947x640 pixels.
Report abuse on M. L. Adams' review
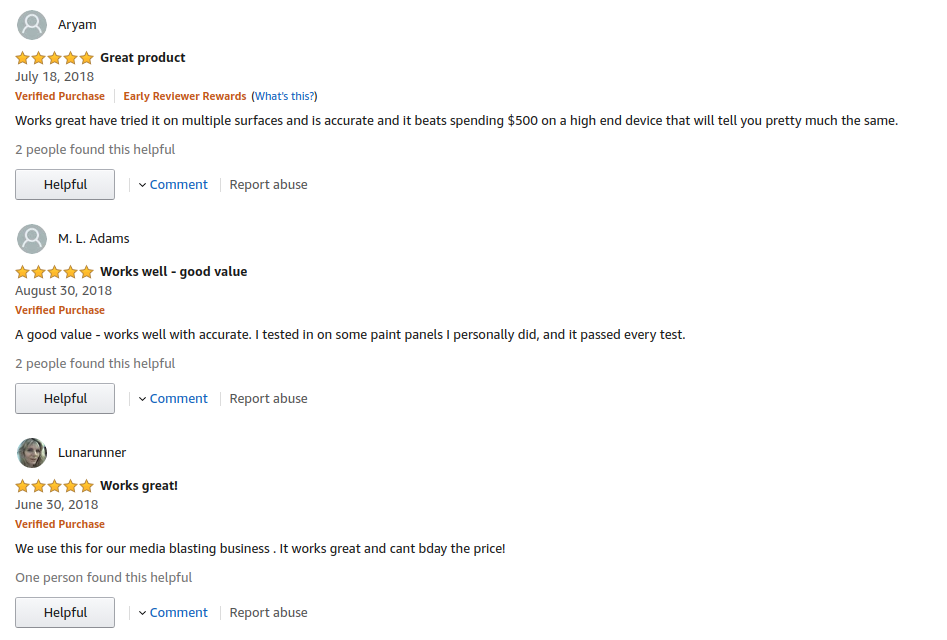click(268, 398)
